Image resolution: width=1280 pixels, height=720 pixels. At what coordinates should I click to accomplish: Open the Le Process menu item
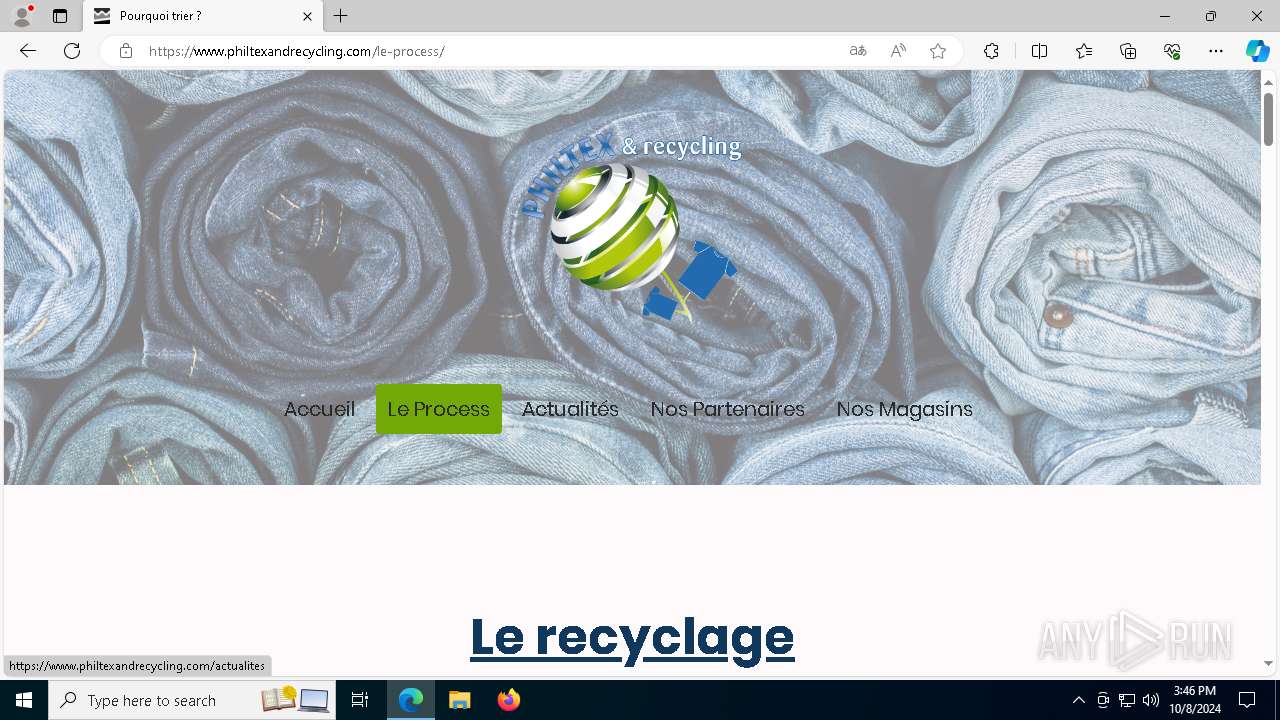pos(439,409)
